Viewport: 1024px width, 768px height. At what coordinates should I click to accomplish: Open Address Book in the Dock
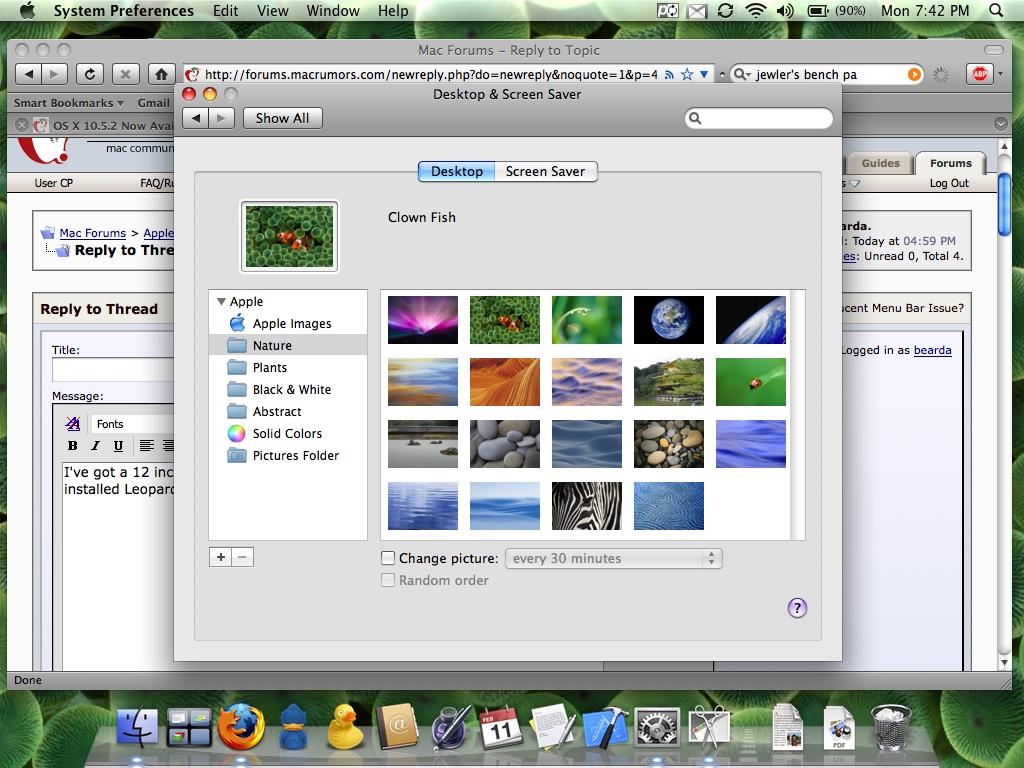coord(397,727)
